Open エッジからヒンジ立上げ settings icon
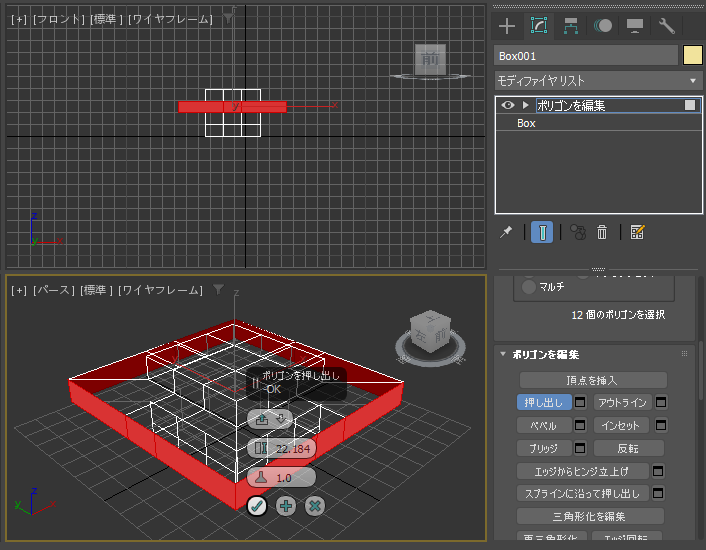The height and width of the screenshot is (550, 706). click(x=658, y=471)
